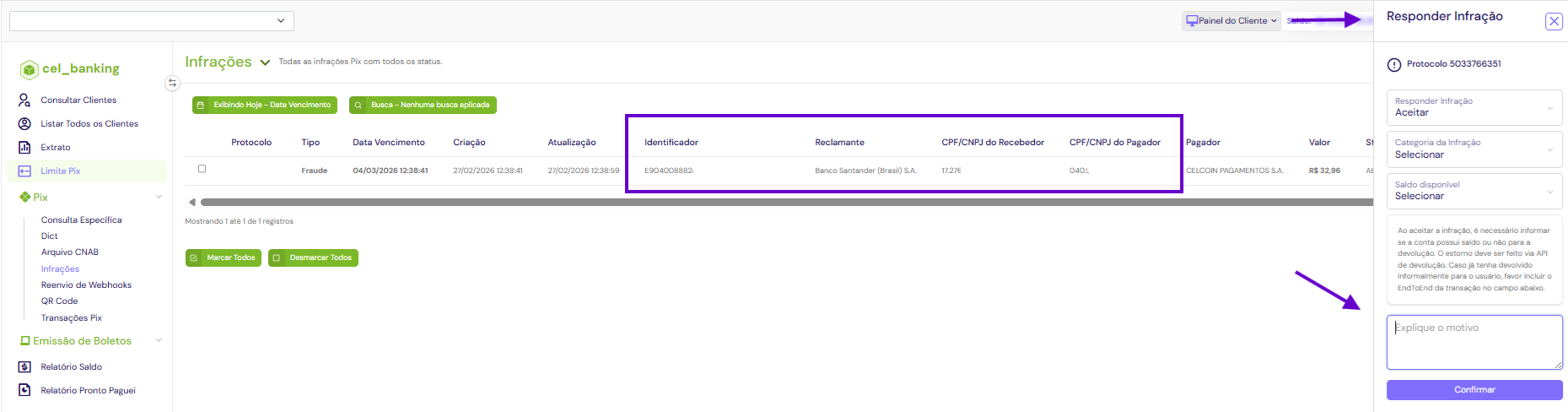
Task: Click Desmarcar Todos to unselect all
Action: coord(313,257)
